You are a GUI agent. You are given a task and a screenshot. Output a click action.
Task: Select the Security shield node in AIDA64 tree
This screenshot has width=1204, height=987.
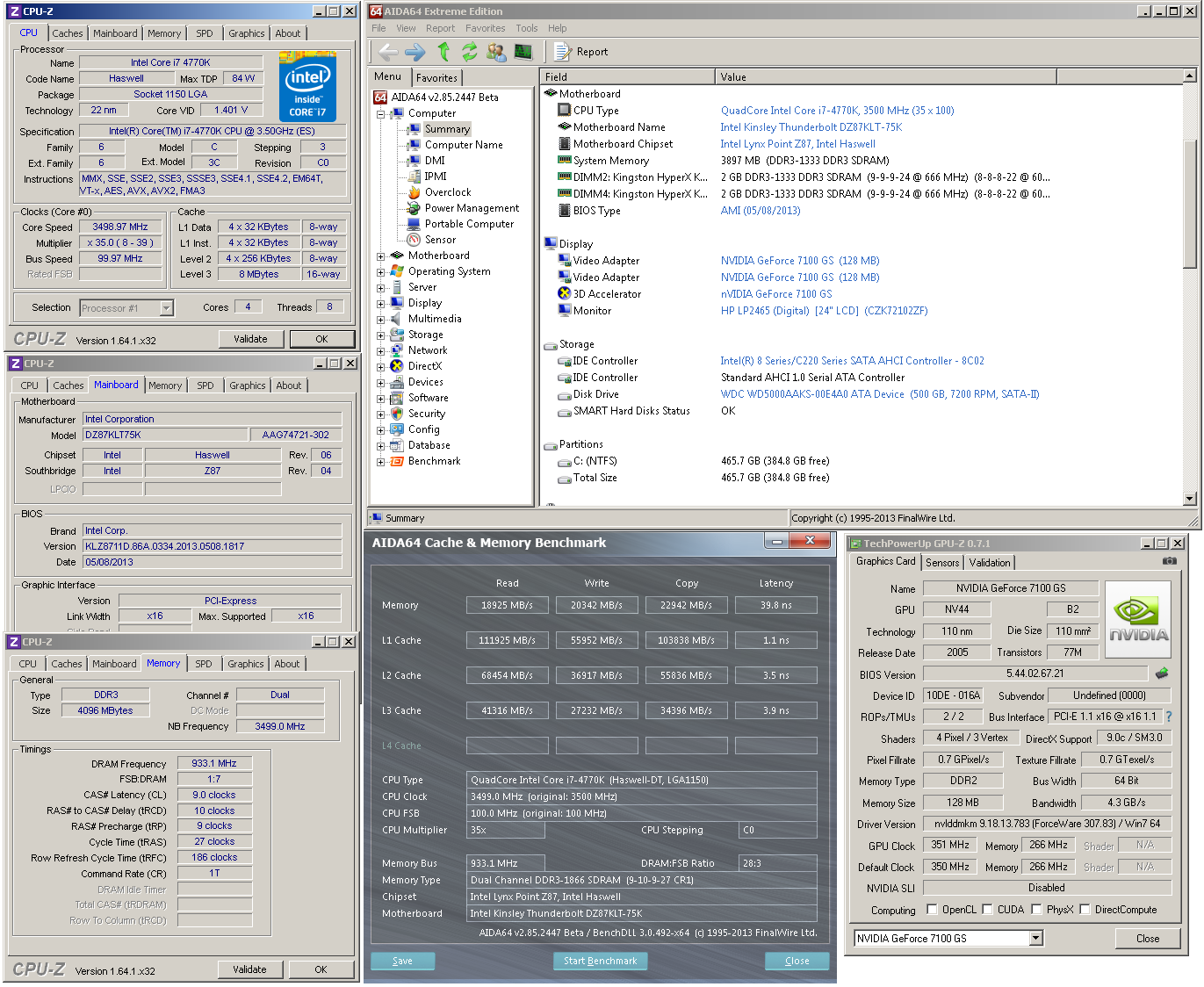427,414
